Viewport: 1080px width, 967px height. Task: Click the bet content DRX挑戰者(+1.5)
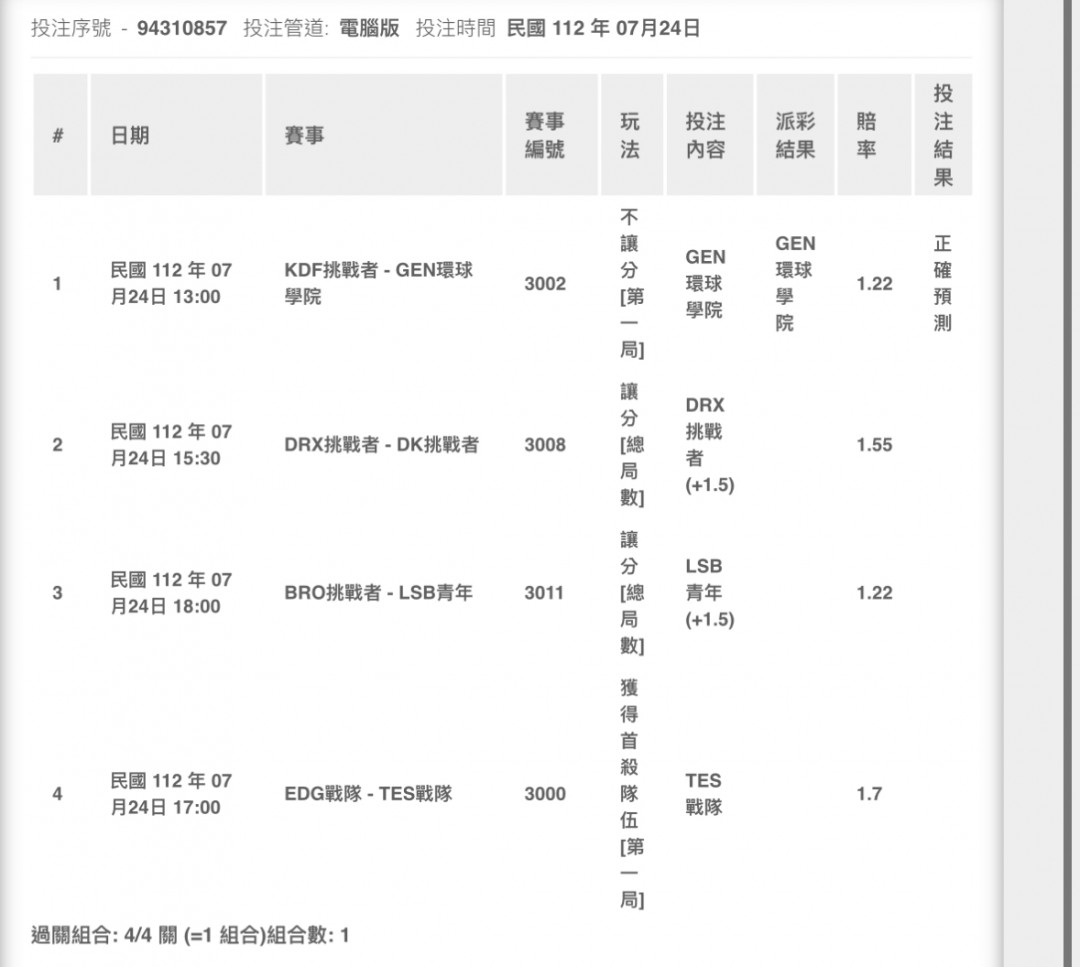(709, 445)
